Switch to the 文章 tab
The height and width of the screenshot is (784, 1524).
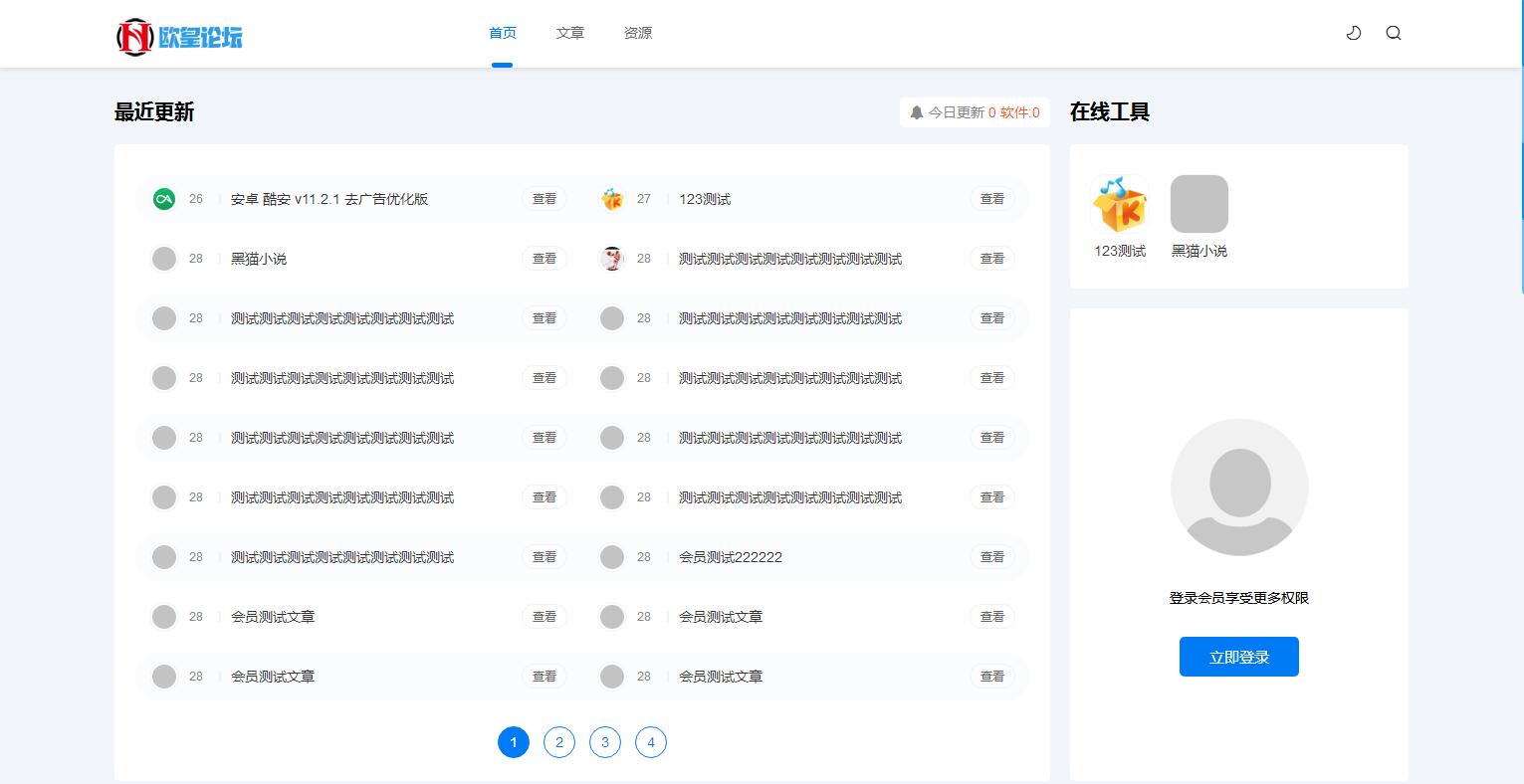570,33
